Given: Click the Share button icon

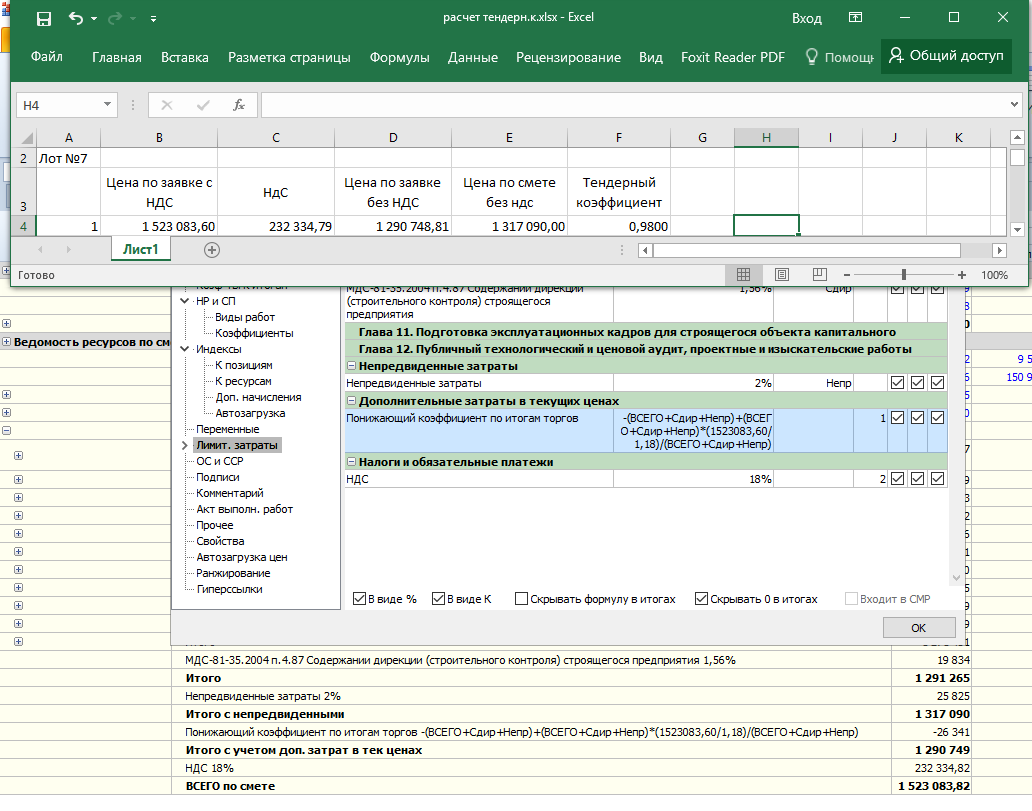Looking at the screenshot, I should coord(946,56).
